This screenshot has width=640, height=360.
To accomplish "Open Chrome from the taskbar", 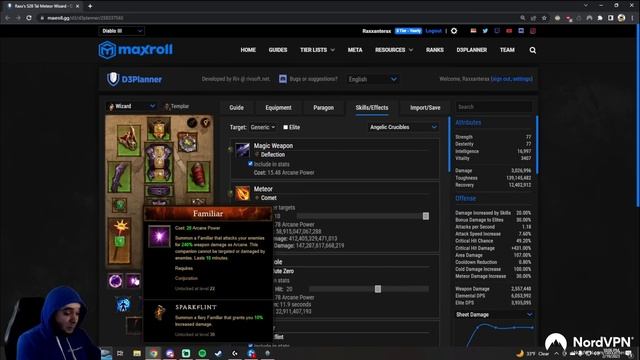I will point(153,353).
